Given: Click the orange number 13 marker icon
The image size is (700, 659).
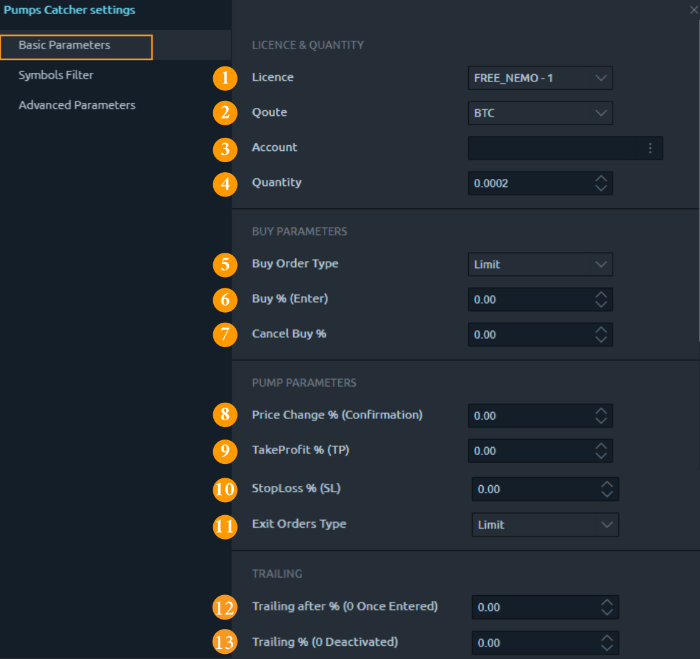Looking at the screenshot, I should coord(226,642).
